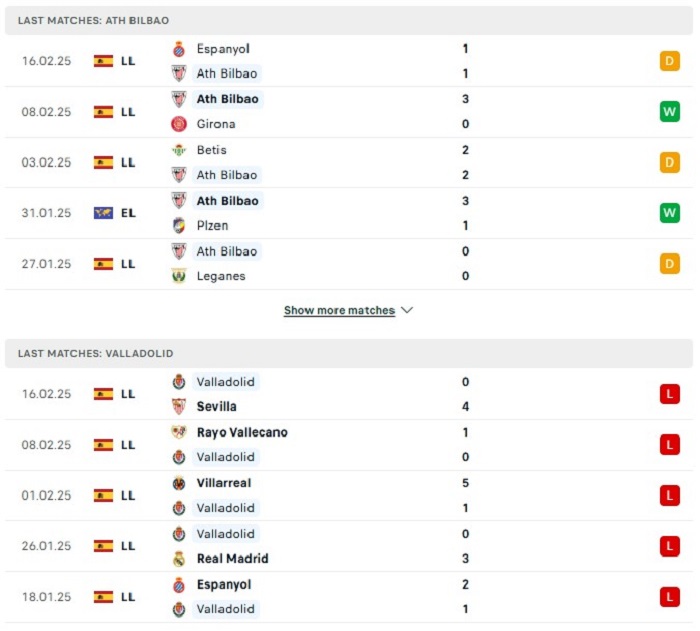This screenshot has width=700, height=631.
Task: Open the Villarreal team name link
Action: 224,483
